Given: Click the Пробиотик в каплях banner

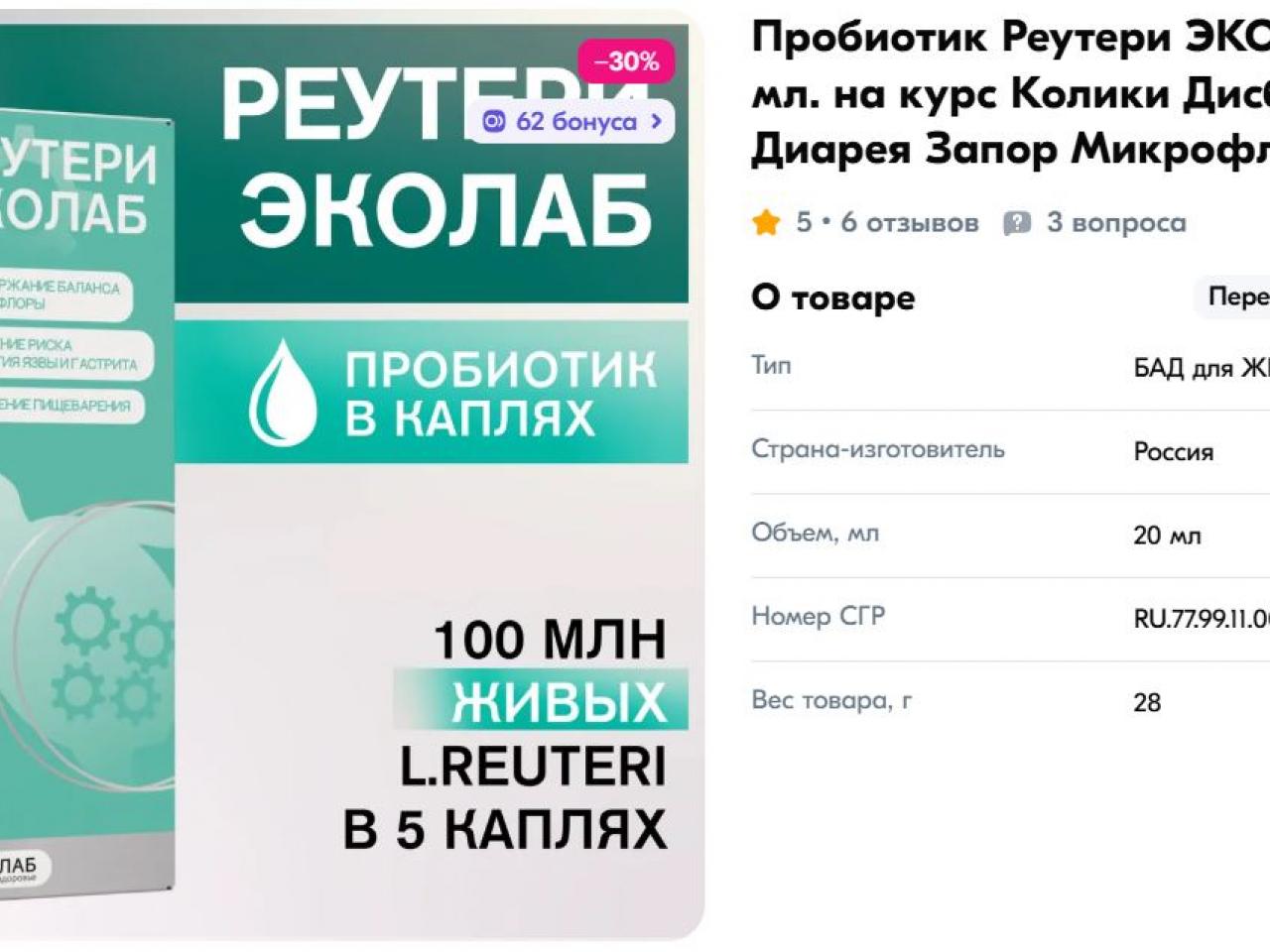Looking at the screenshot, I should (432, 392).
